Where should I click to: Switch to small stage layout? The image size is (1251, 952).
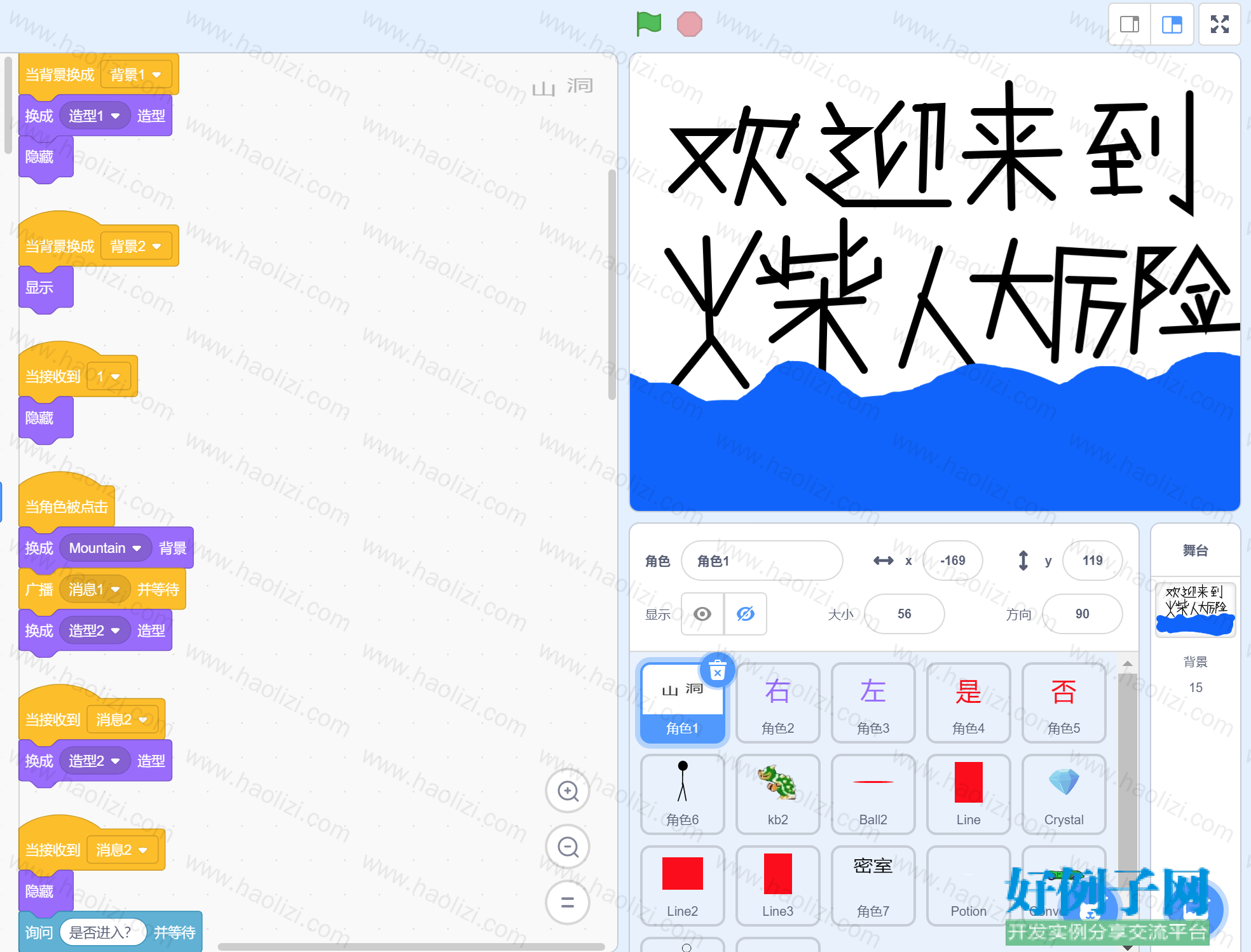click(1130, 24)
